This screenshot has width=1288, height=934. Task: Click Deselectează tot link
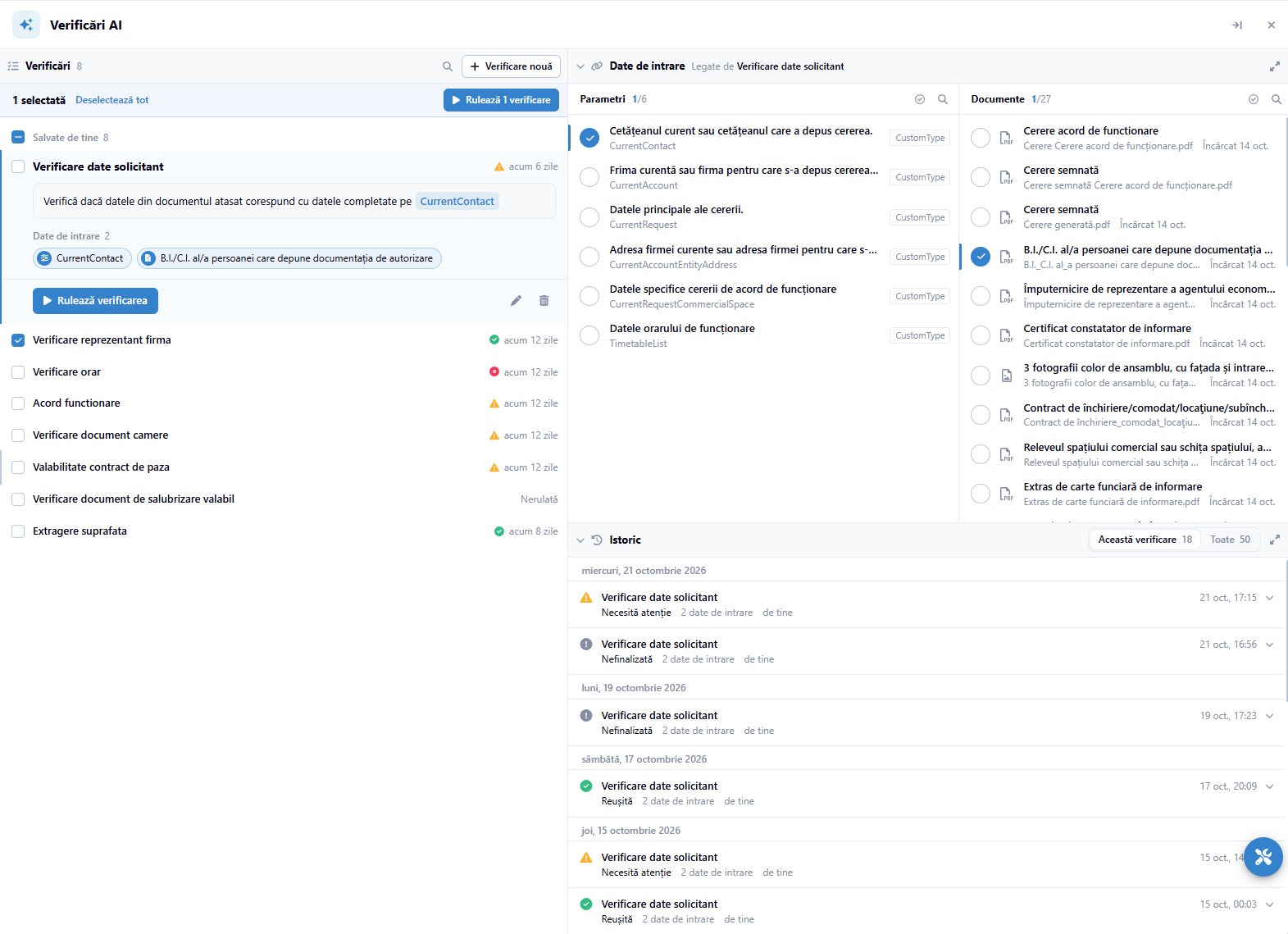pyautogui.click(x=112, y=100)
